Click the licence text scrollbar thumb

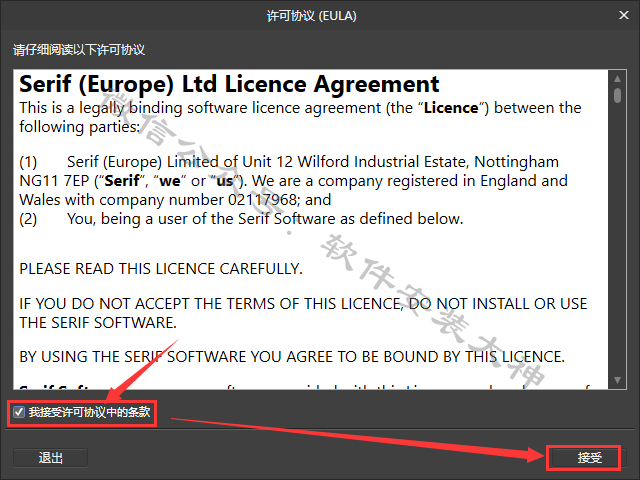click(617, 96)
